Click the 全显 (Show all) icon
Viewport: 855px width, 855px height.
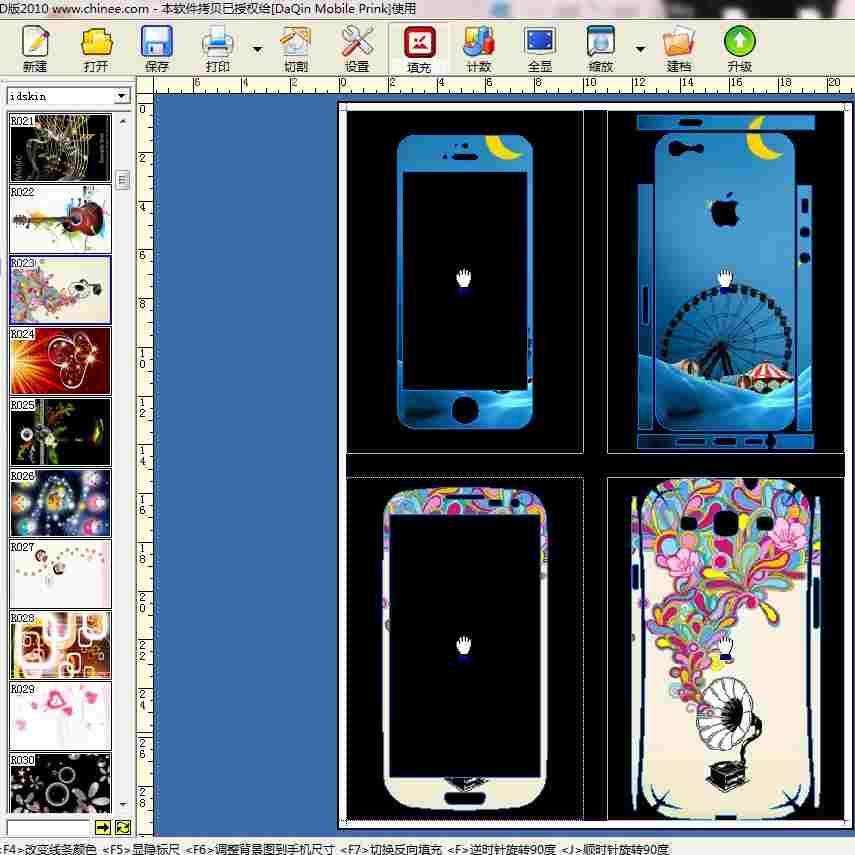point(540,48)
